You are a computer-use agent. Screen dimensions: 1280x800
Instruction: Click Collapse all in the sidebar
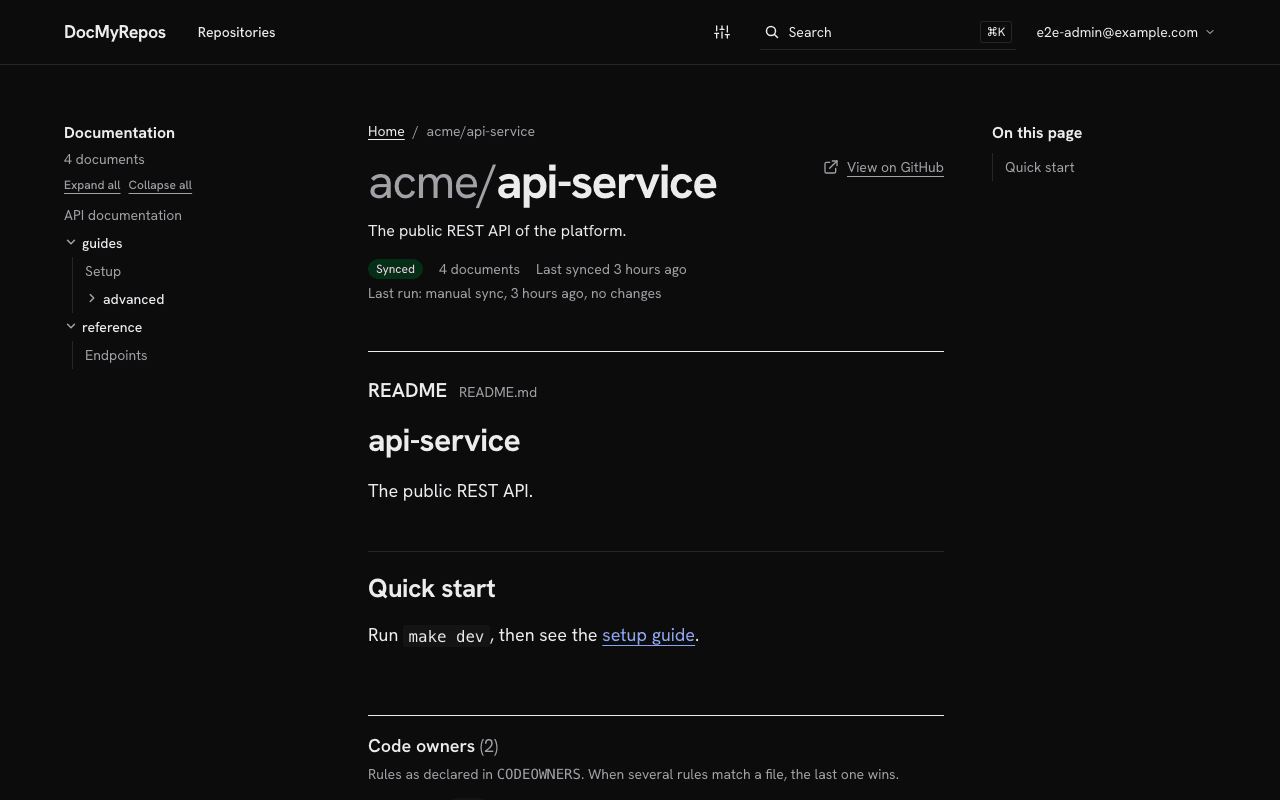click(160, 185)
